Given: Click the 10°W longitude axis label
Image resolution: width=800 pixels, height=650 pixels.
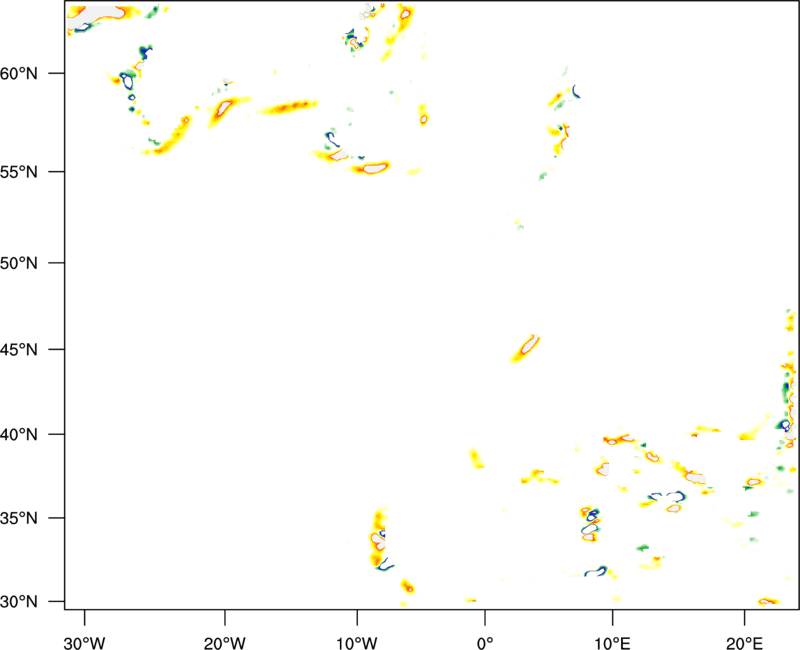Looking at the screenshot, I should click(357, 643).
